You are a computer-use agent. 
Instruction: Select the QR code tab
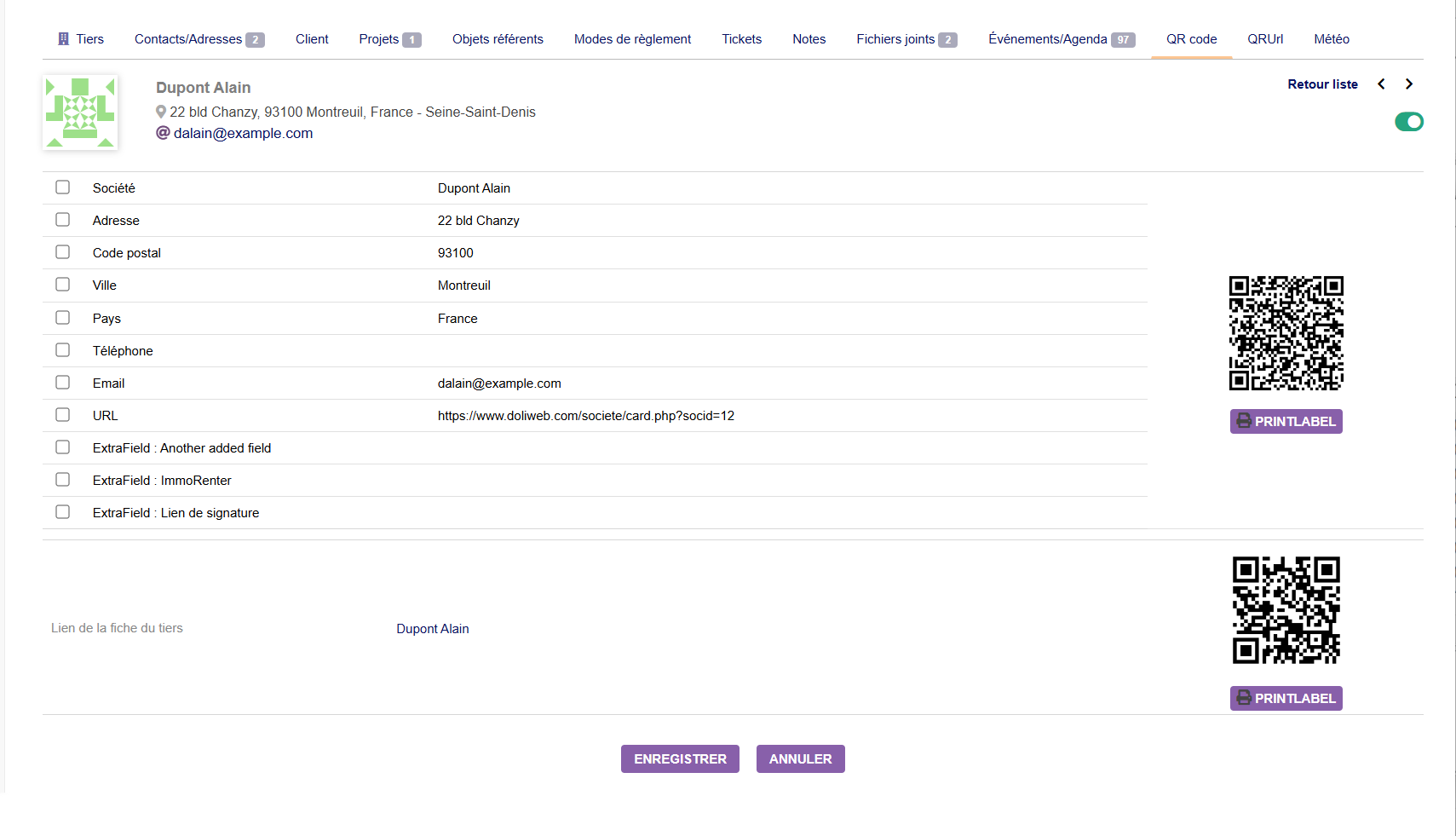click(1192, 39)
